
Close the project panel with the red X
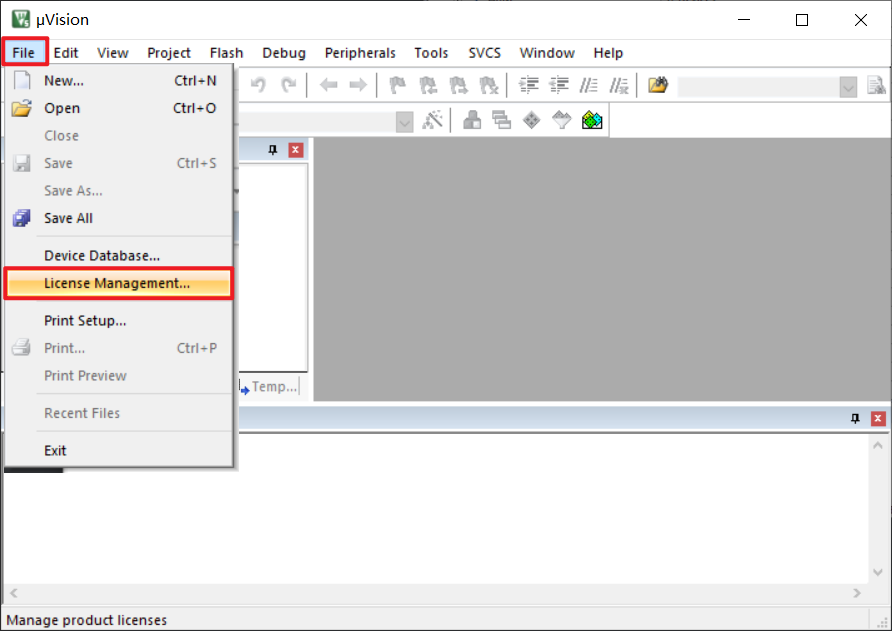295,150
